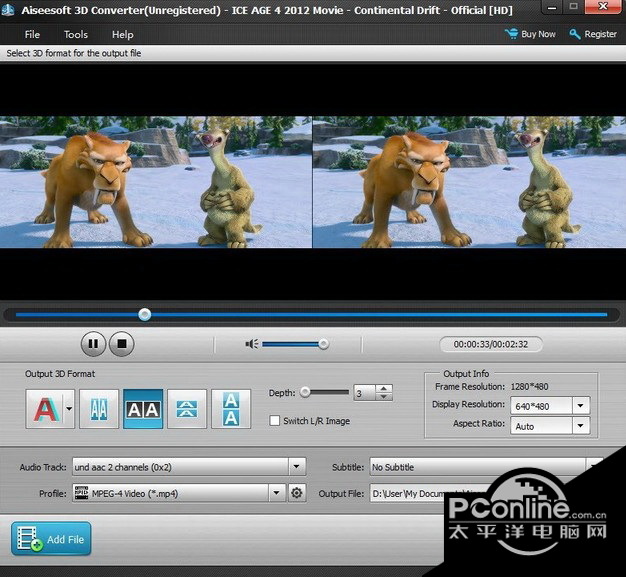626x577 pixels.
Task: Click the Register link
Action: (x=593, y=34)
